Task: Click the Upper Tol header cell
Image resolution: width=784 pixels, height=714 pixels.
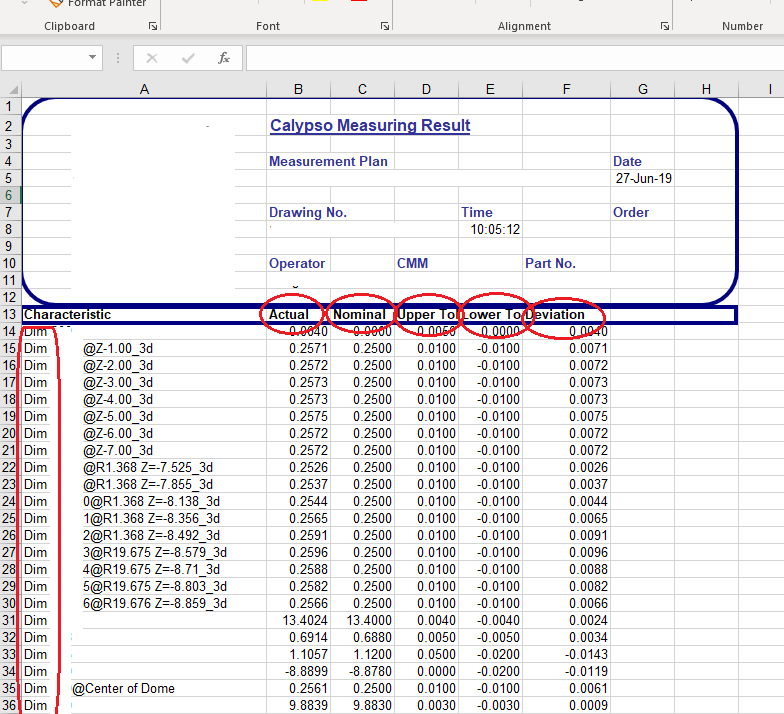Action: point(426,314)
